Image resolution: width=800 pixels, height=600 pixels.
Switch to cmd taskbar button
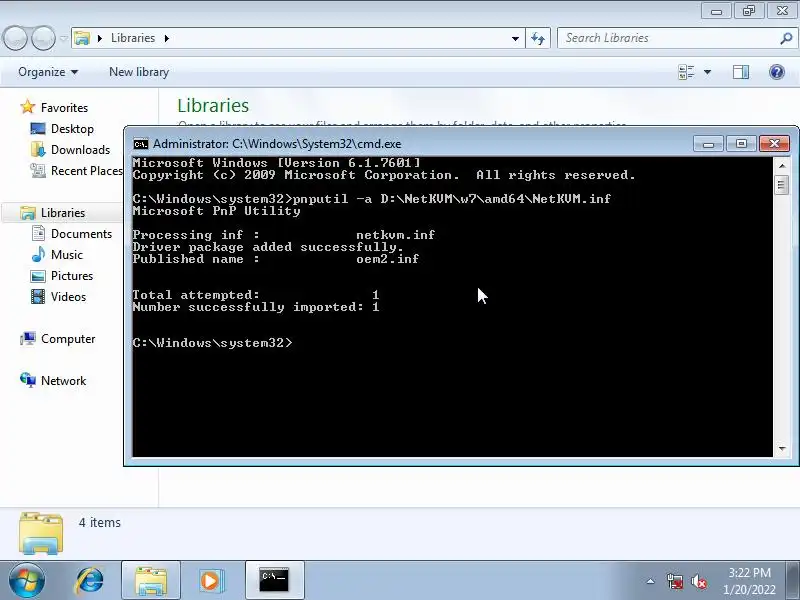(x=274, y=580)
